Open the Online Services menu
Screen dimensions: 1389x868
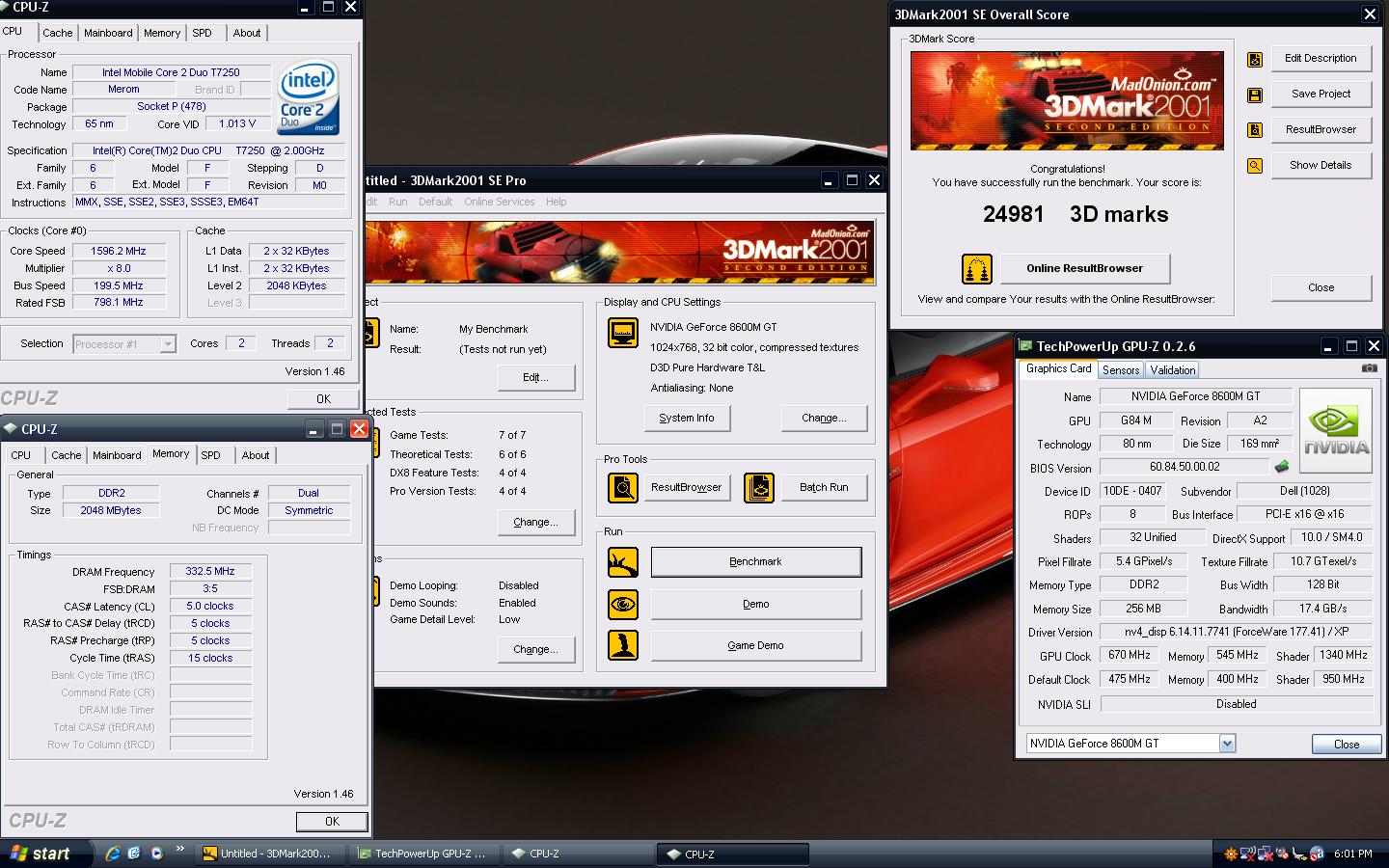(x=499, y=202)
